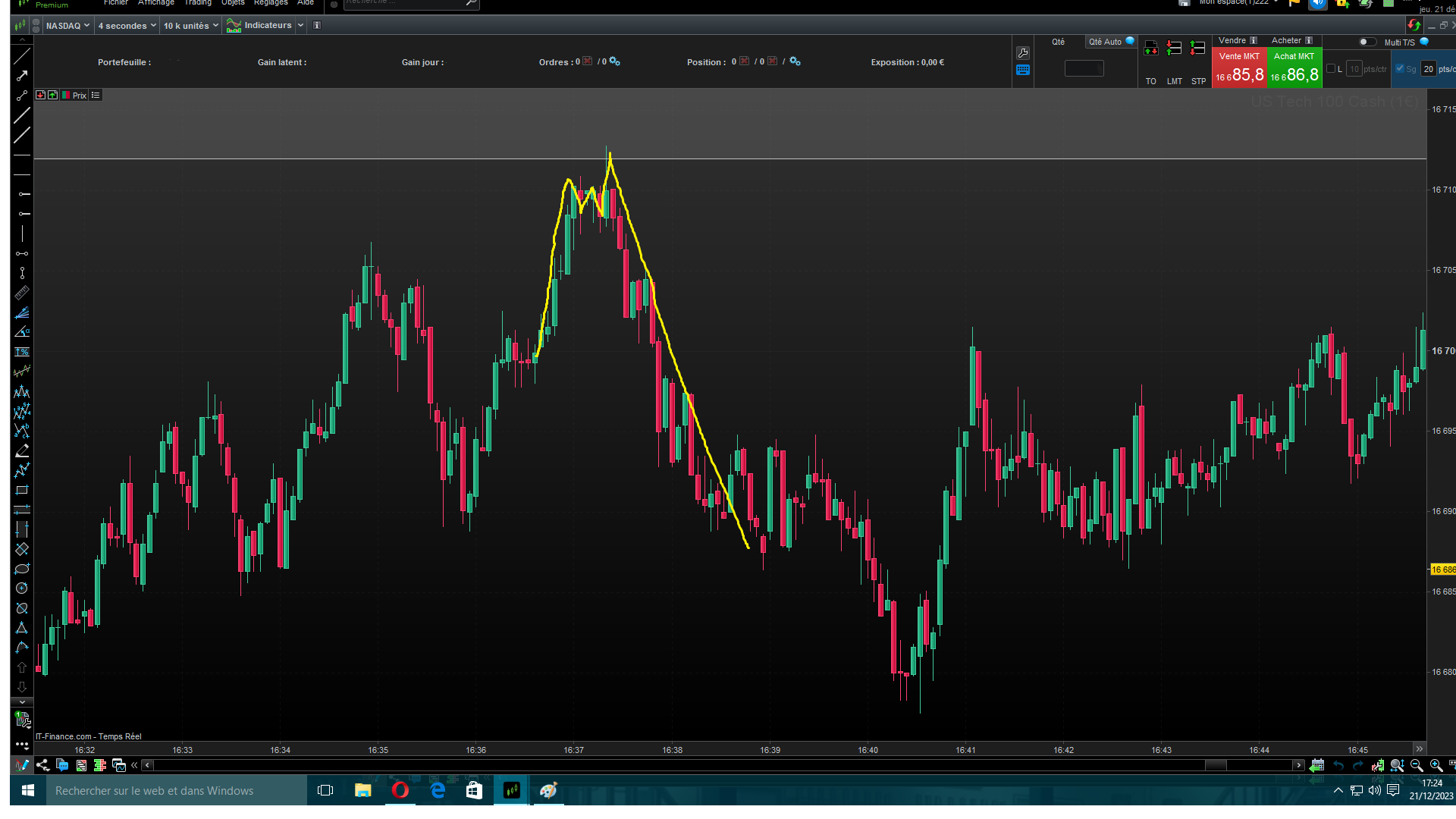Click the Achat MKT buy button
This screenshot has width=1456, height=819.
(1294, 68)
